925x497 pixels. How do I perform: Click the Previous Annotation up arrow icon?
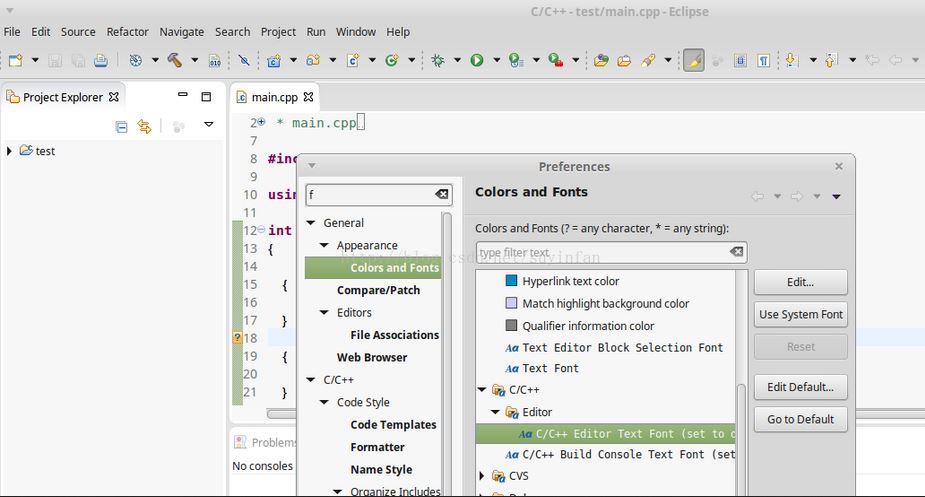tap(831, 60)
